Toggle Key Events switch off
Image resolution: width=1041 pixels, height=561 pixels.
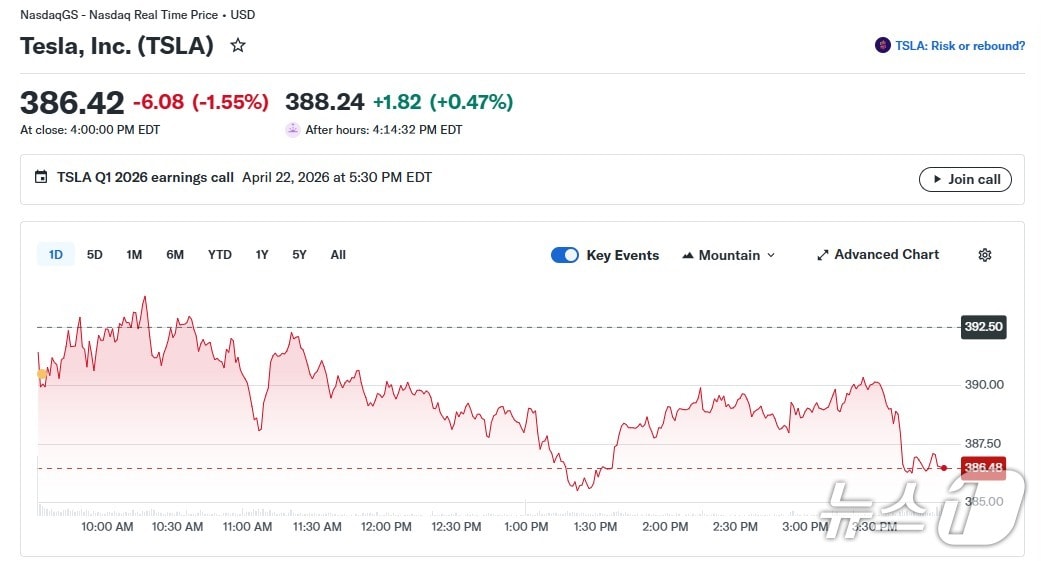click(x=564, y=255)
